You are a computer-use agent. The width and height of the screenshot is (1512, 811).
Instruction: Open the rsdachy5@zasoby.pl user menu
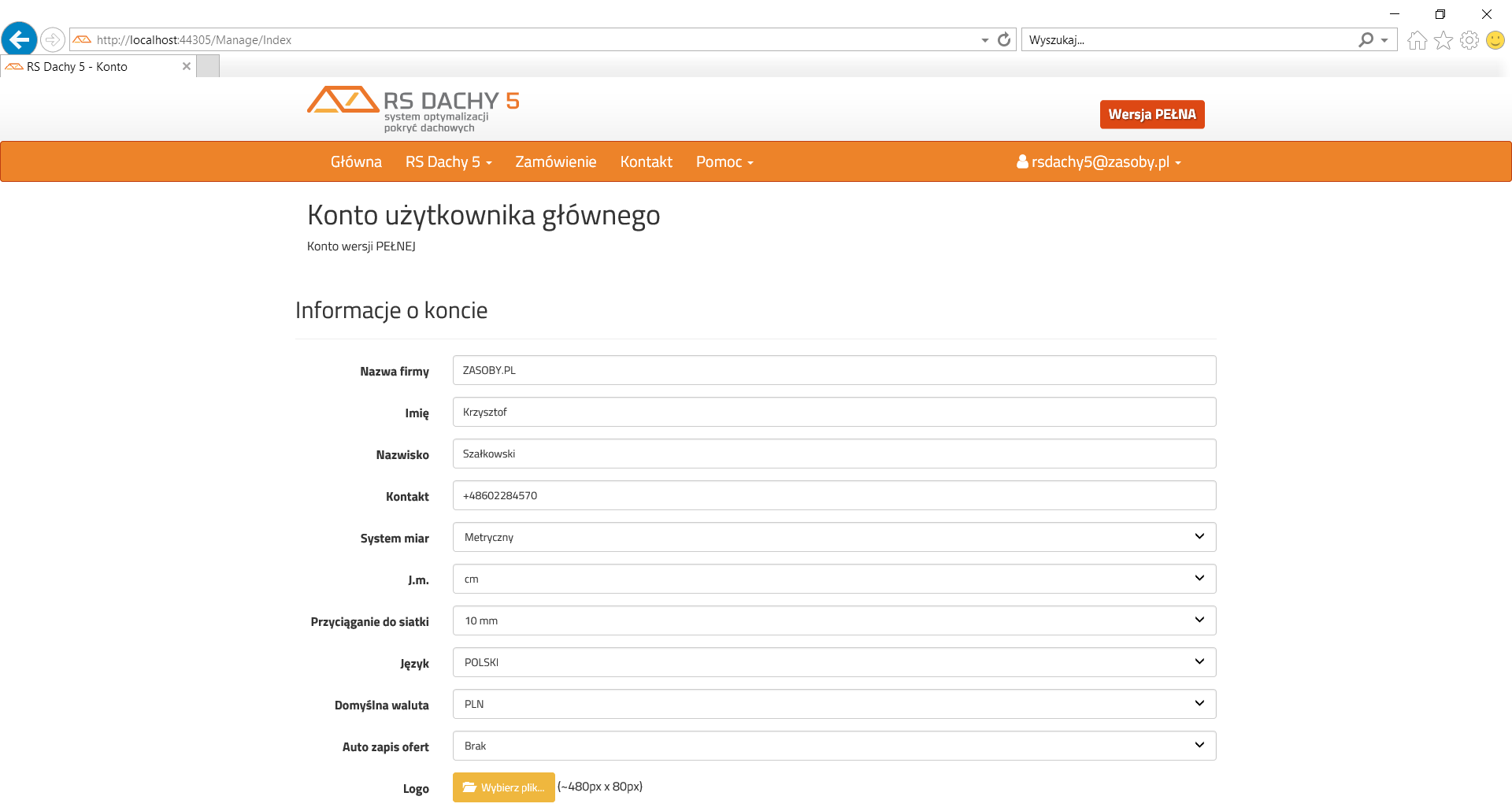pos(1099,162)
